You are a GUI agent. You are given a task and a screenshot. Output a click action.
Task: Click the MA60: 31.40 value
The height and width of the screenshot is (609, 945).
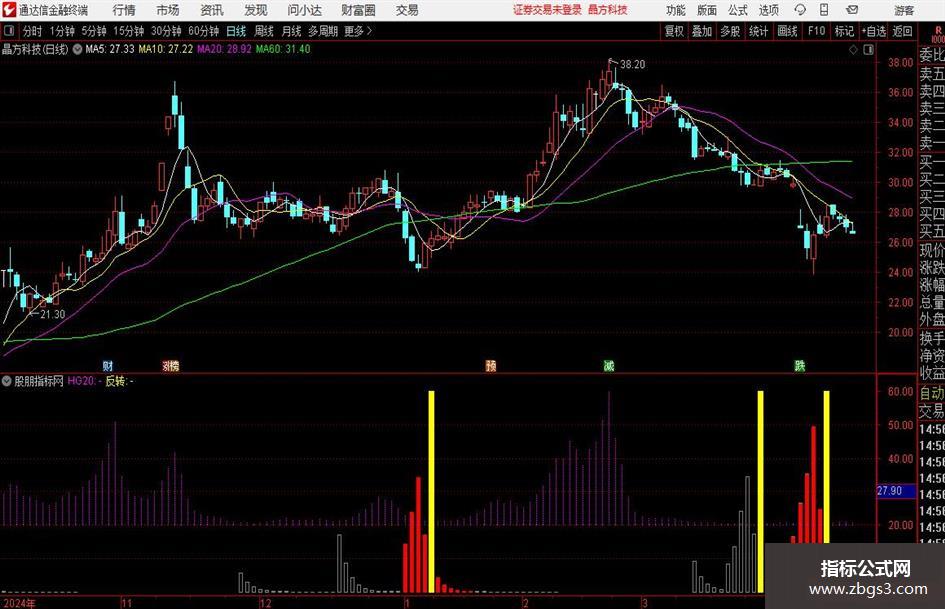pyautogui.click(x=283, y=49)
